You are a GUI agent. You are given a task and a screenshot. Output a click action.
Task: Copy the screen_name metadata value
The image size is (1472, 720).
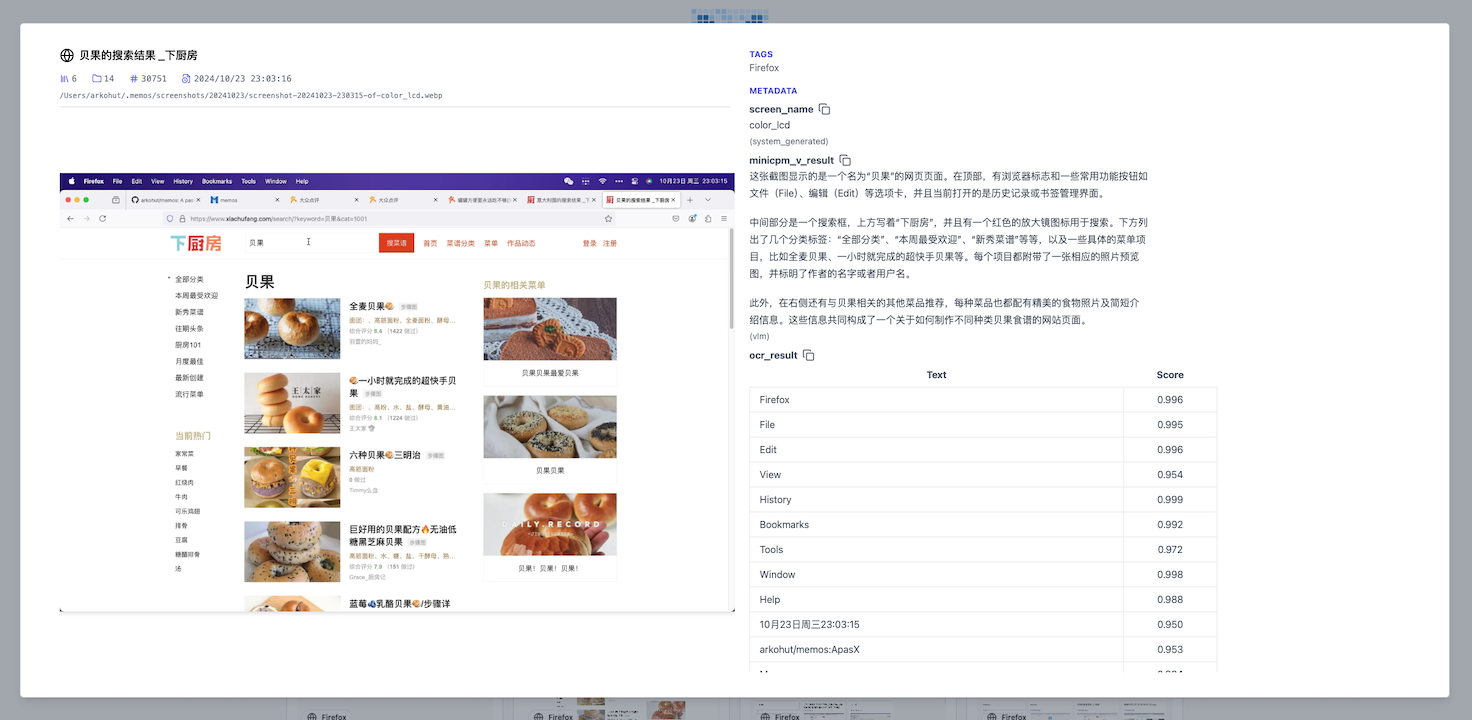(824, 109)
